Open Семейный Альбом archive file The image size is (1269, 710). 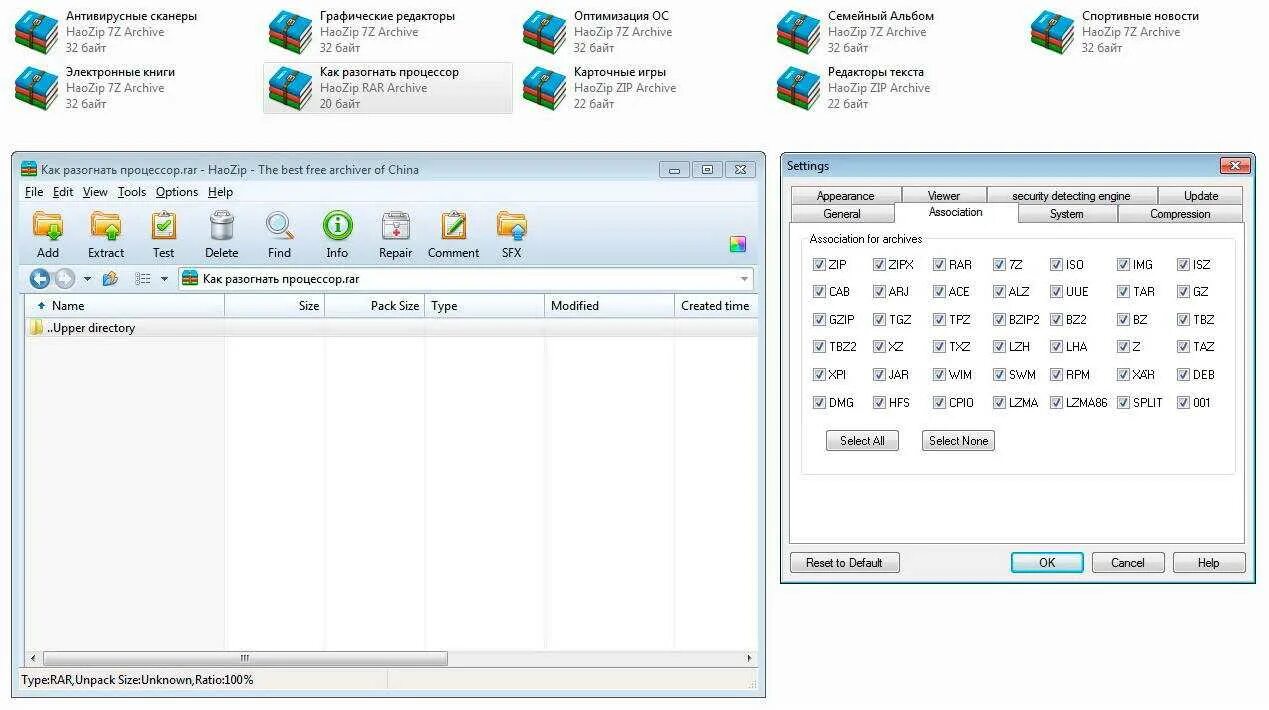856,32
